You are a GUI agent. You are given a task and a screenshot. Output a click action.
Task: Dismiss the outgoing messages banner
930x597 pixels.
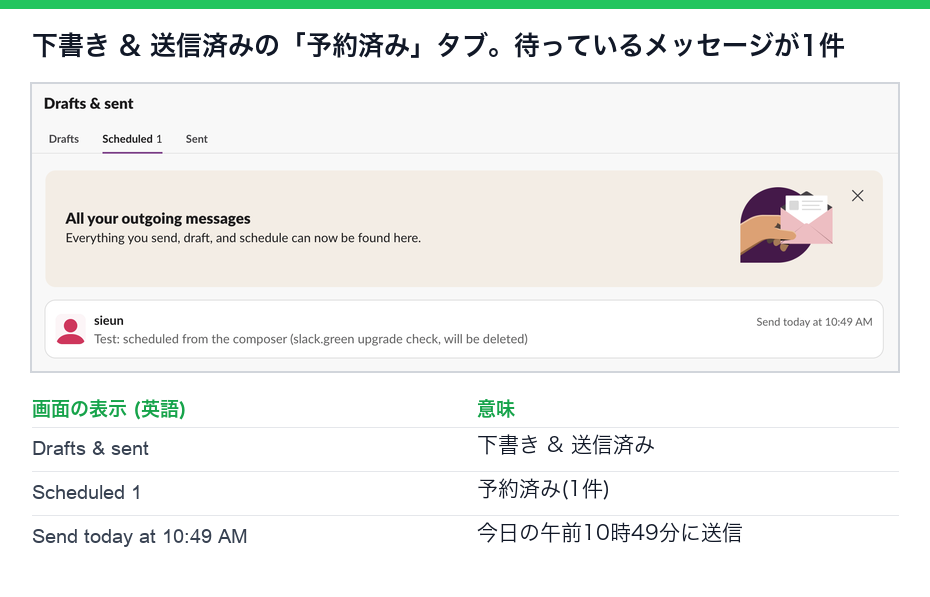pyautogui.click(x=857, y=196)
